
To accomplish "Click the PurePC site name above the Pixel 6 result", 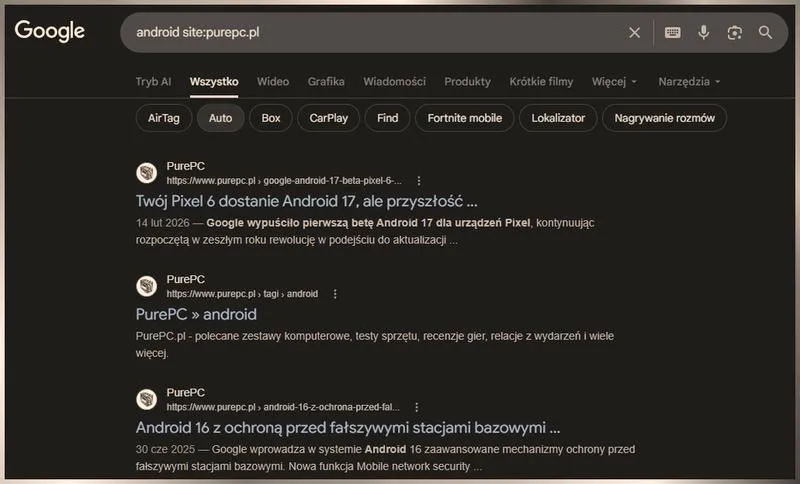I will coord(186,166).
